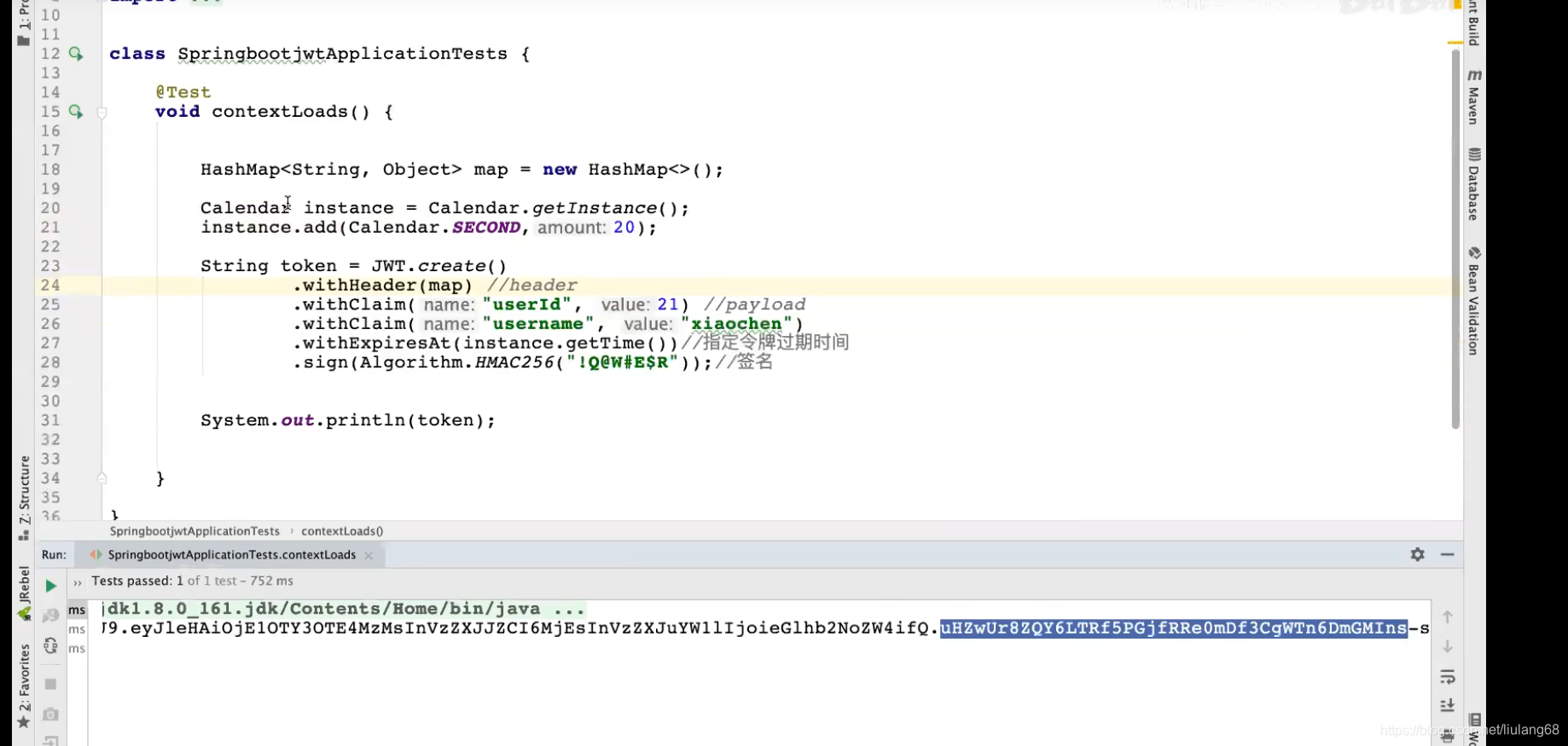Click the "!Q@W#E$R" secret string
This screenshot has width=1568, height=746.
(622, 362)
